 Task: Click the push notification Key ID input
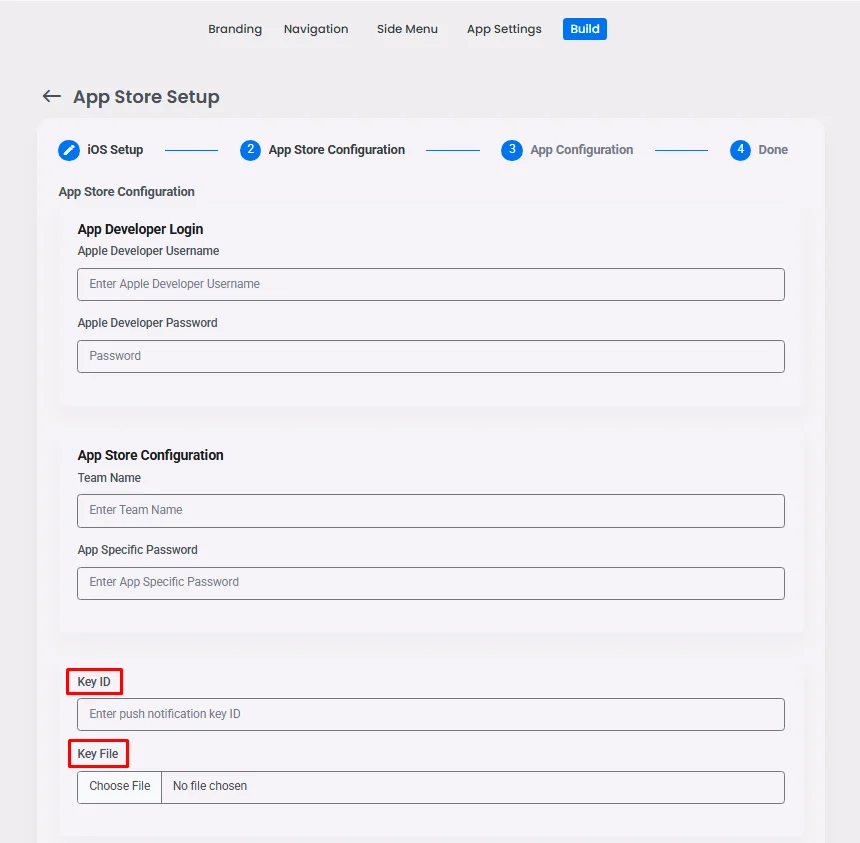(x=430, y=714)
